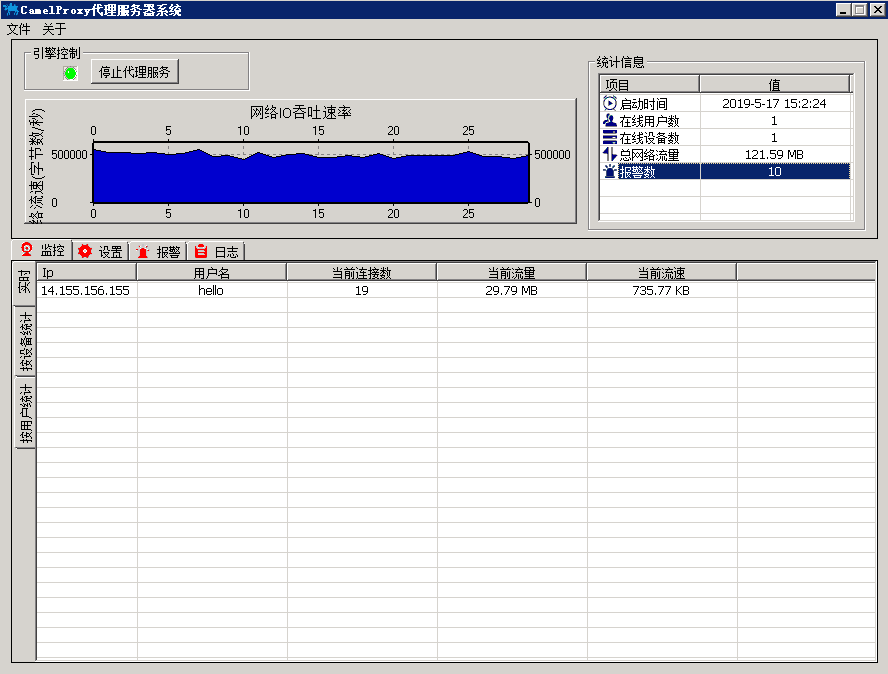Click the 报警数 value 10
Screen dimensions: 888x674
[775, 172]
